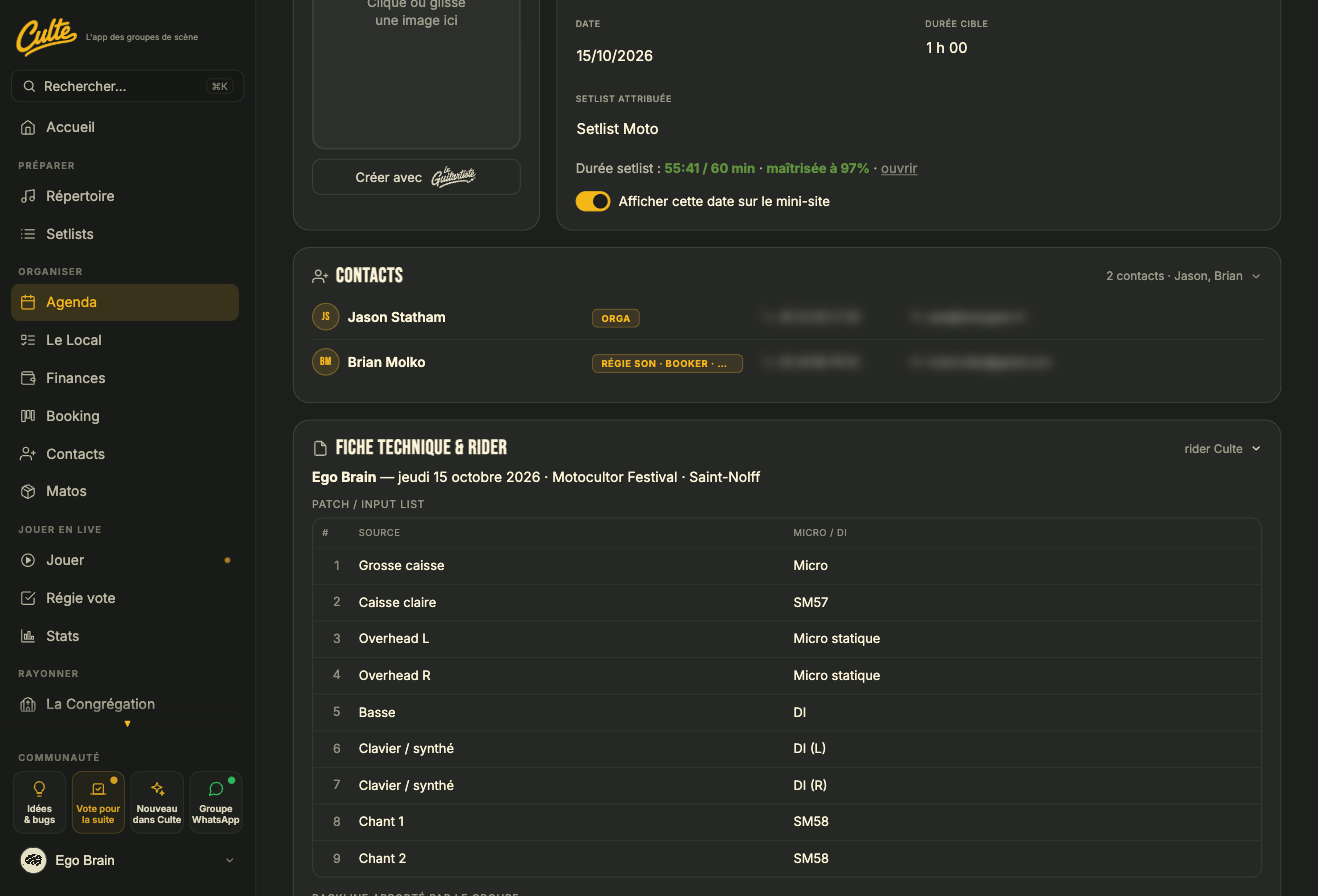This screenshot has height=896, width=1318.
Task: Click the ⌘K shortcut badge
Action: click(219, 86)
